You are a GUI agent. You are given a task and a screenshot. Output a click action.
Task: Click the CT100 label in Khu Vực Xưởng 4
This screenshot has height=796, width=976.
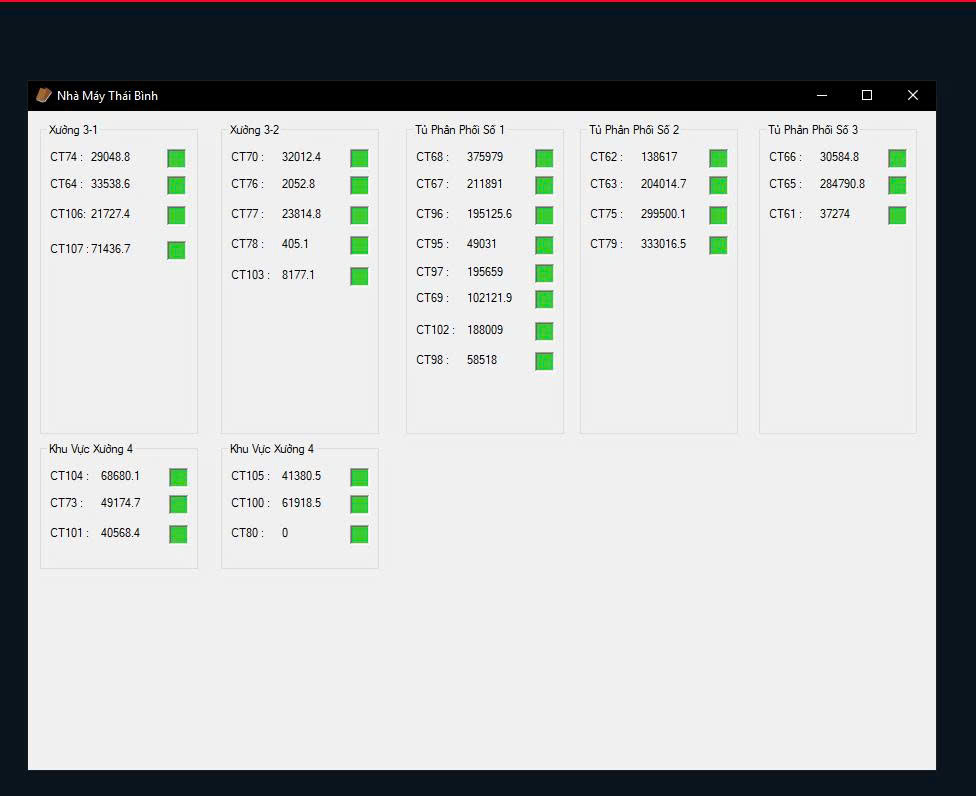point(247,503)
